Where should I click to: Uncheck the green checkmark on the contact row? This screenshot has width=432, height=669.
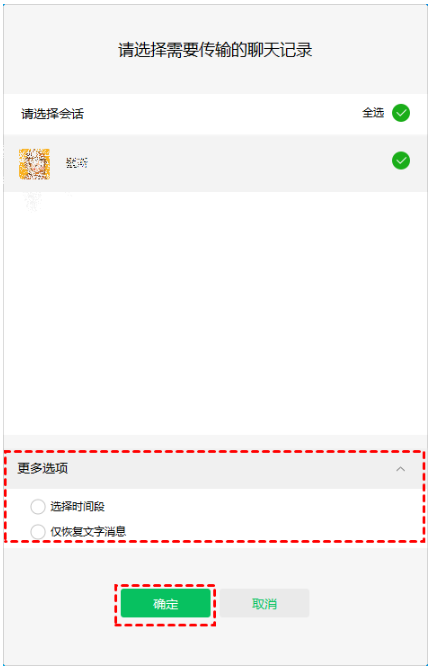pos(400,161)
